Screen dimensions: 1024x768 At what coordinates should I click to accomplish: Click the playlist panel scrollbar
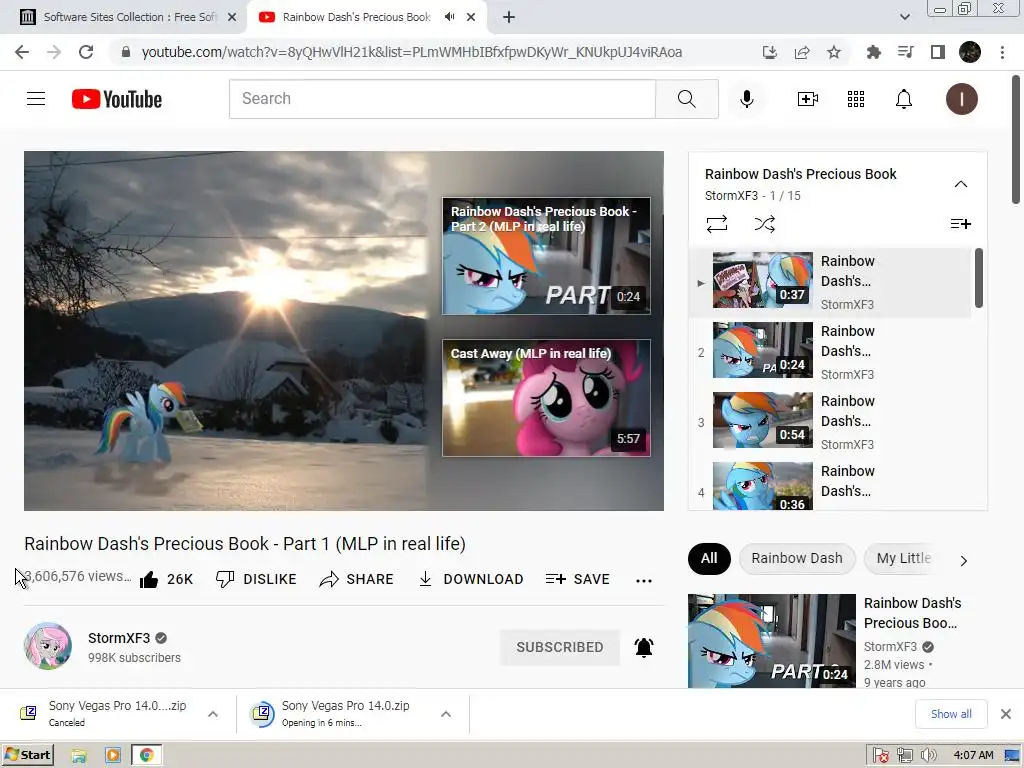pos(978,278)
